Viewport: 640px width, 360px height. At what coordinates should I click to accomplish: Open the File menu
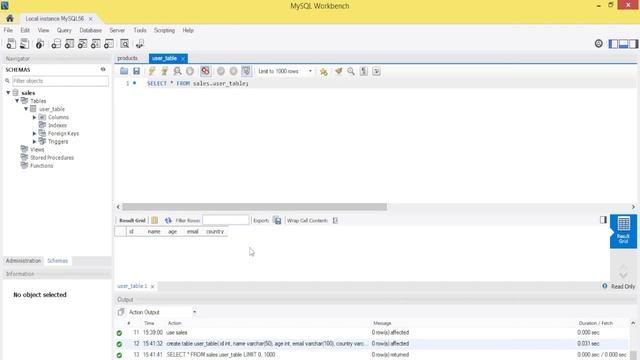pos(8,30)
